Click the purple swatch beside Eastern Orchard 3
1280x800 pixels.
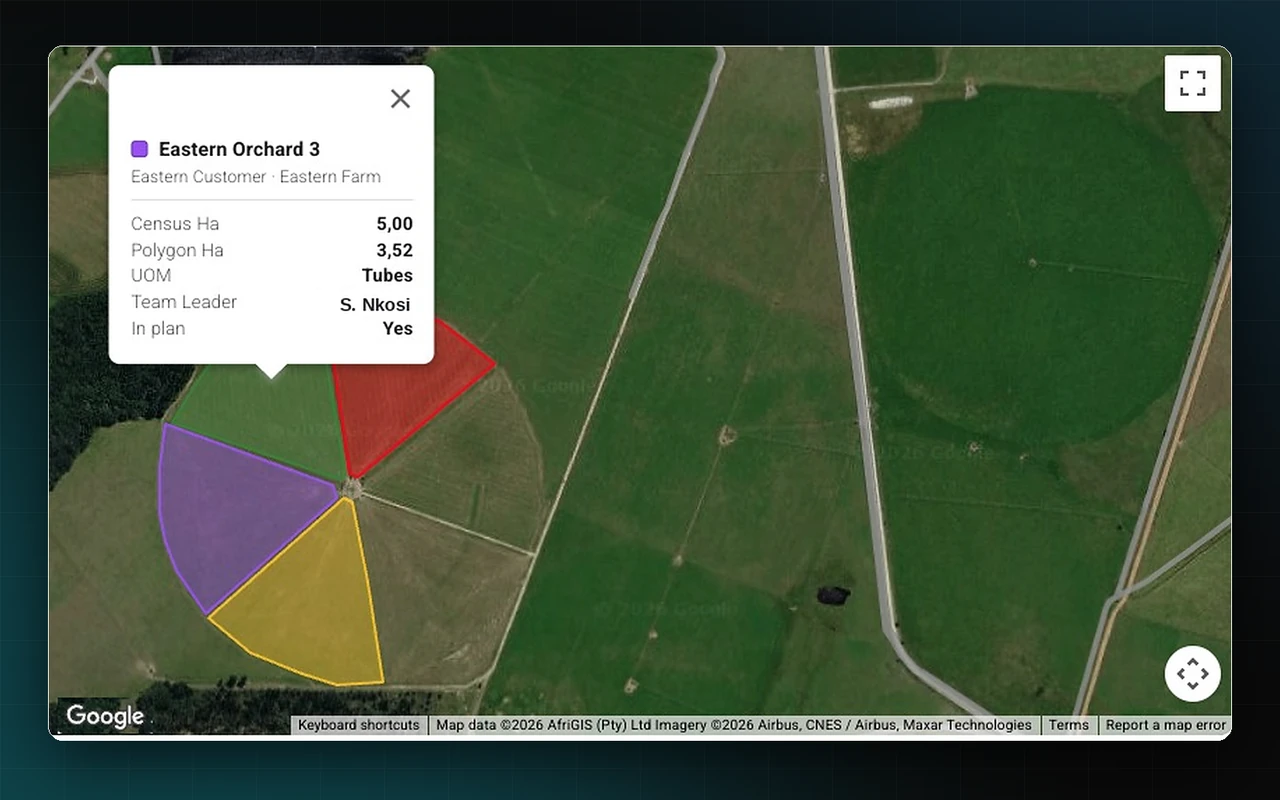point(140,149)
